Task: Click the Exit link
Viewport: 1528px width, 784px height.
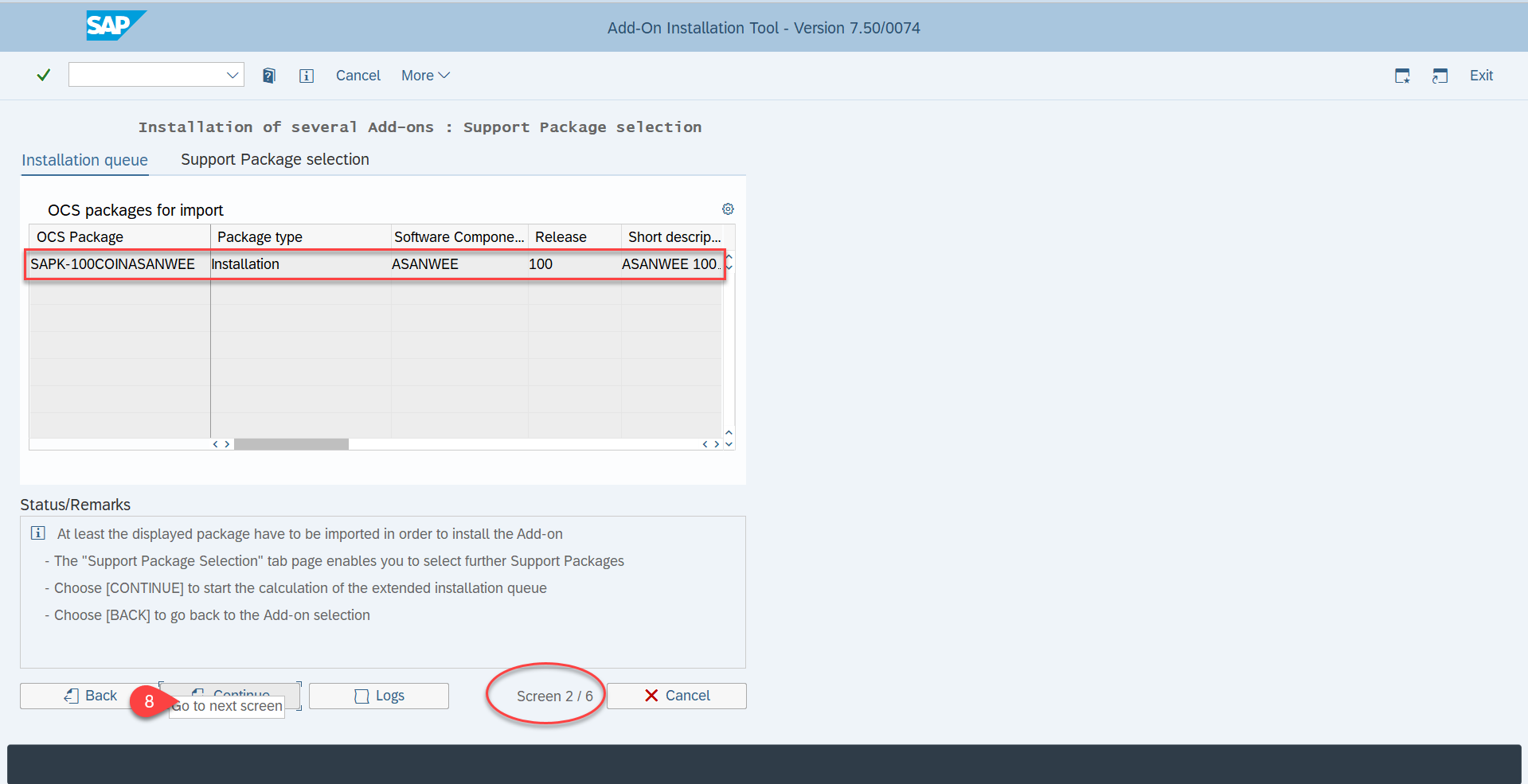Action: pyautogui.click(x=1481, y=76)
